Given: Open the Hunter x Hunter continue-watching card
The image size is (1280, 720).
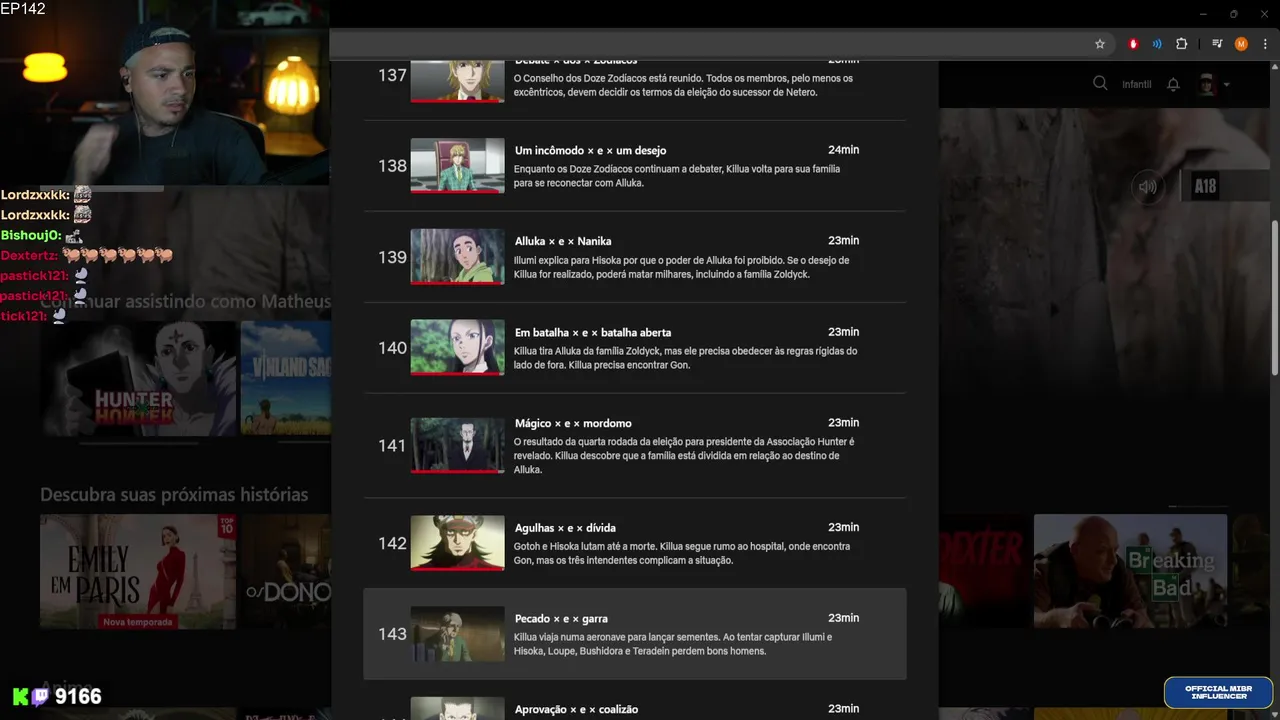Looking at the screenshot, I should [x=140, y=377].
